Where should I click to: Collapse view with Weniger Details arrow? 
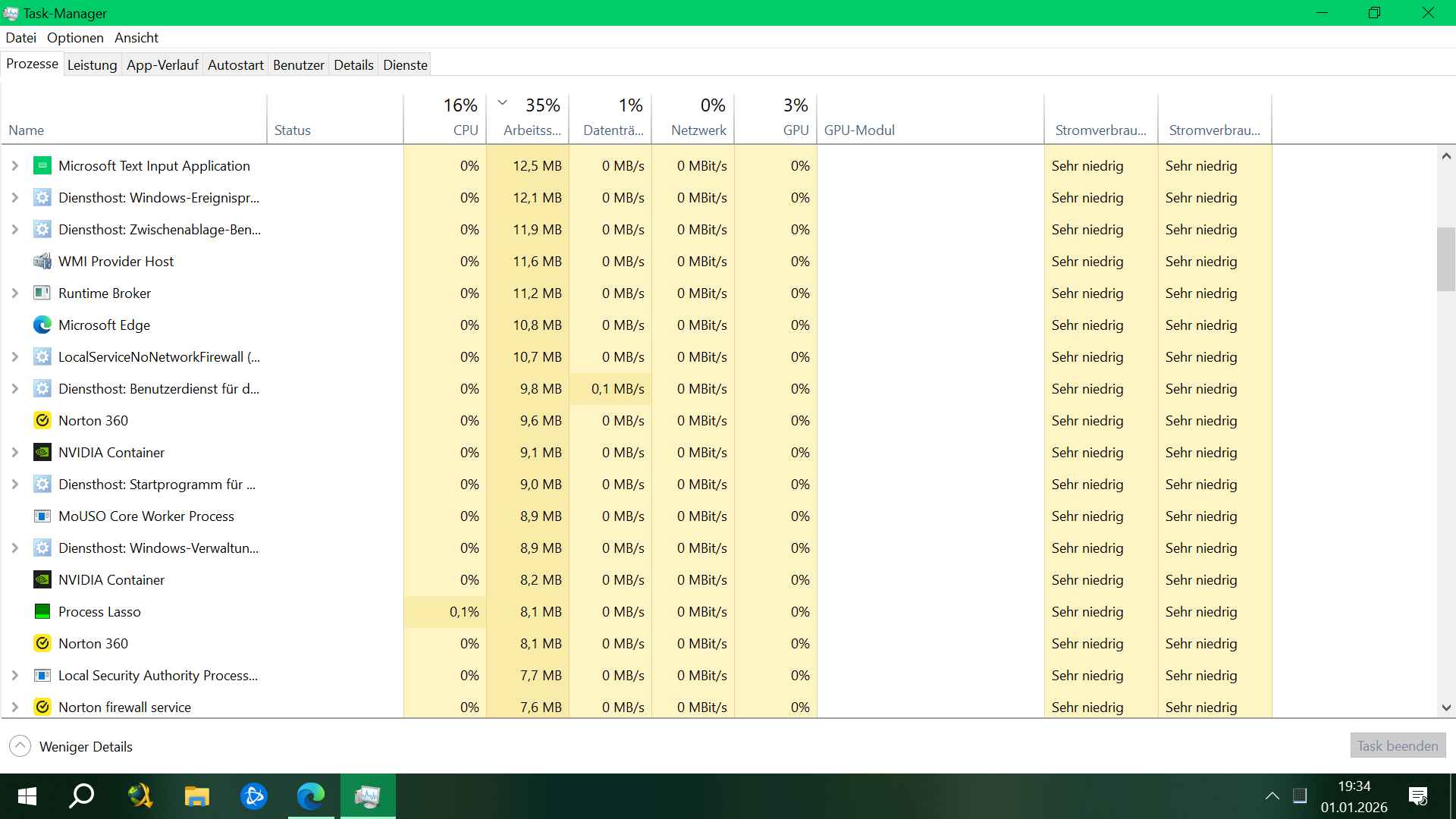click(x=20, y=746)
